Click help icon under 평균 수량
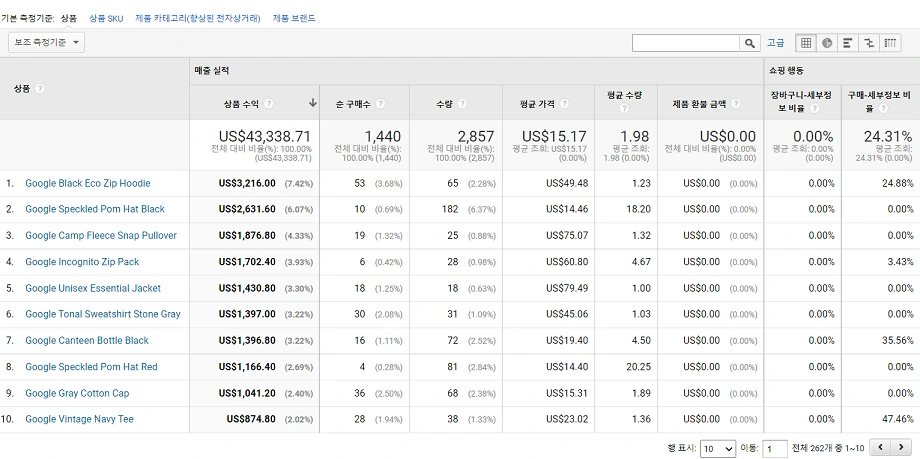The image size is (920, 459). pos(624,109)
